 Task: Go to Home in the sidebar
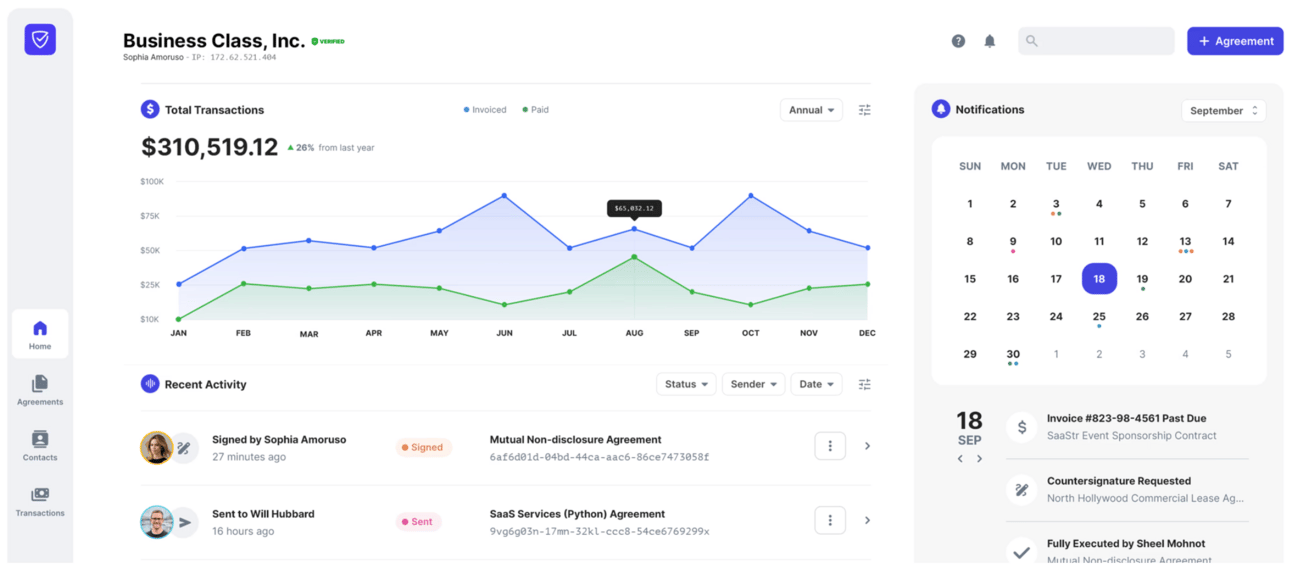[x=40, y=334]
